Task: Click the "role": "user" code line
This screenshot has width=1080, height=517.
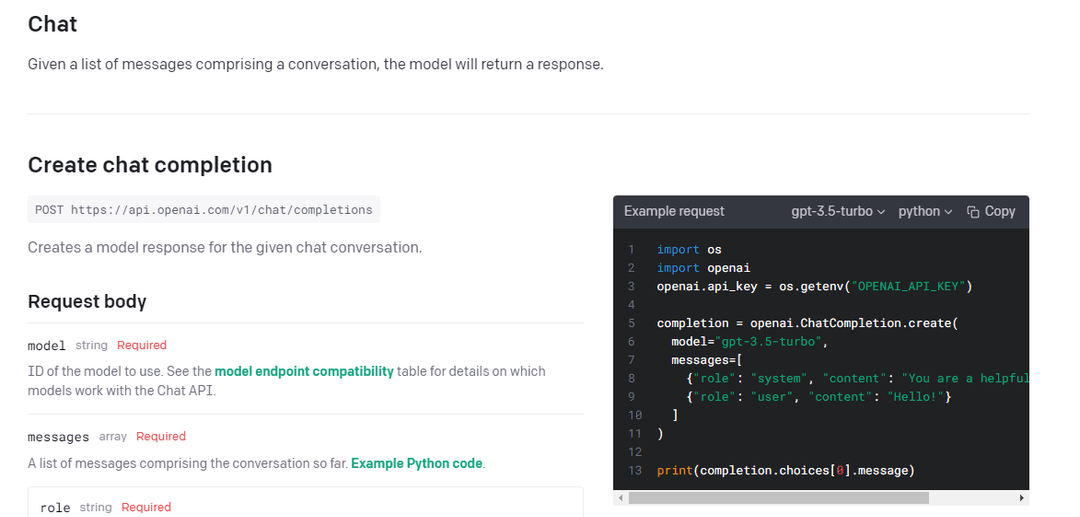Action: pyautogui.click(x=818, y=397)
